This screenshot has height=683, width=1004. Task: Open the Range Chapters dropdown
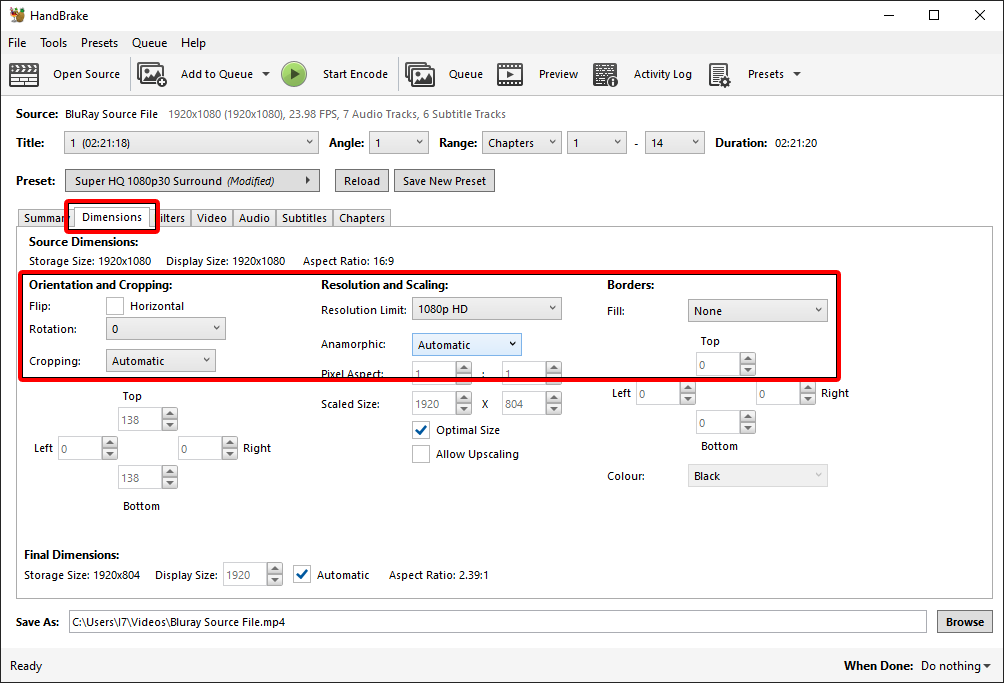[x=522, y=143]
